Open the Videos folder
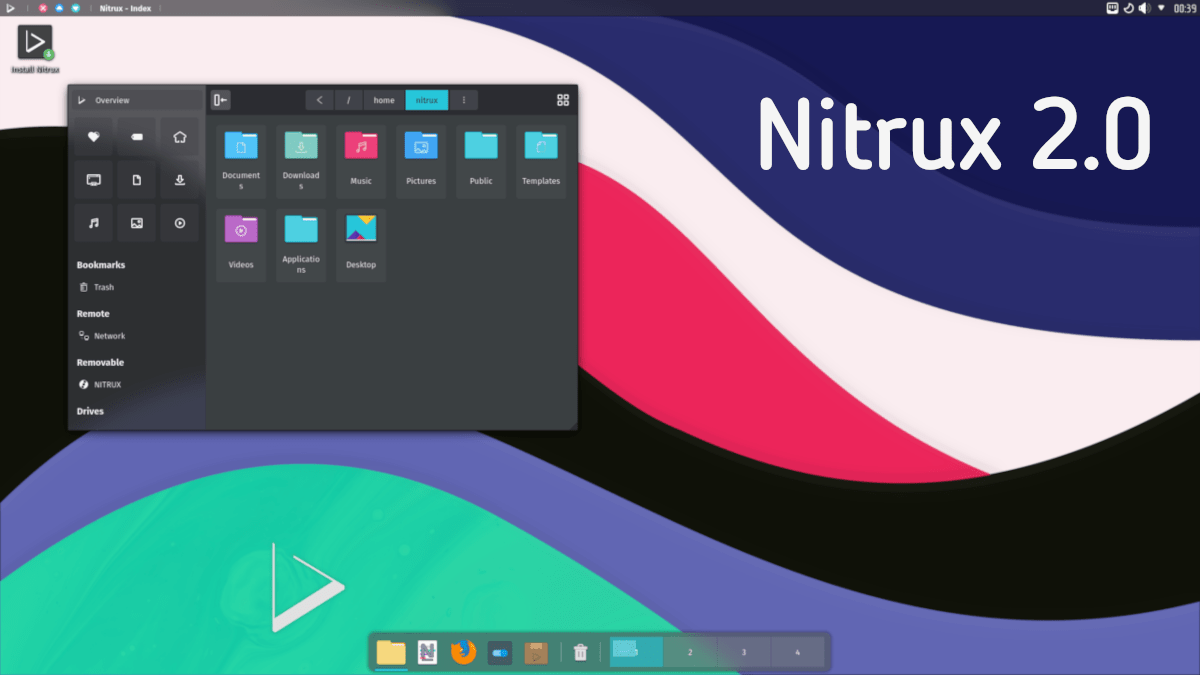 coord(241,243)
